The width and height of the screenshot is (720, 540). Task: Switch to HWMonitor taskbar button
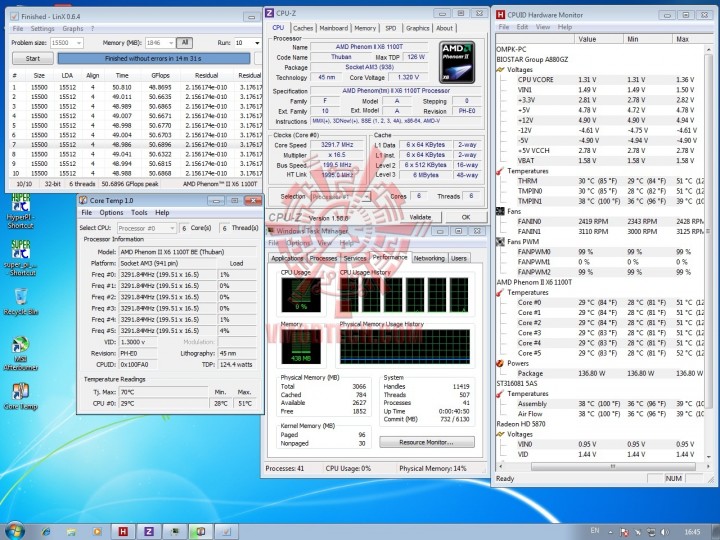123,532
